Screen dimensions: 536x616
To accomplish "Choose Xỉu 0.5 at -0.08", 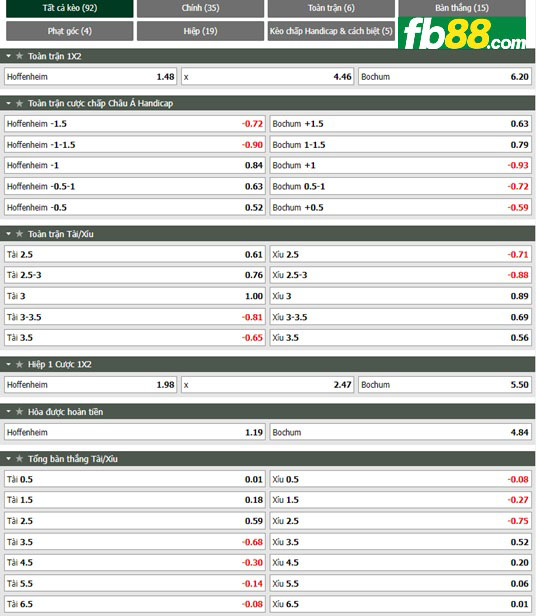I will pos(400,479).
